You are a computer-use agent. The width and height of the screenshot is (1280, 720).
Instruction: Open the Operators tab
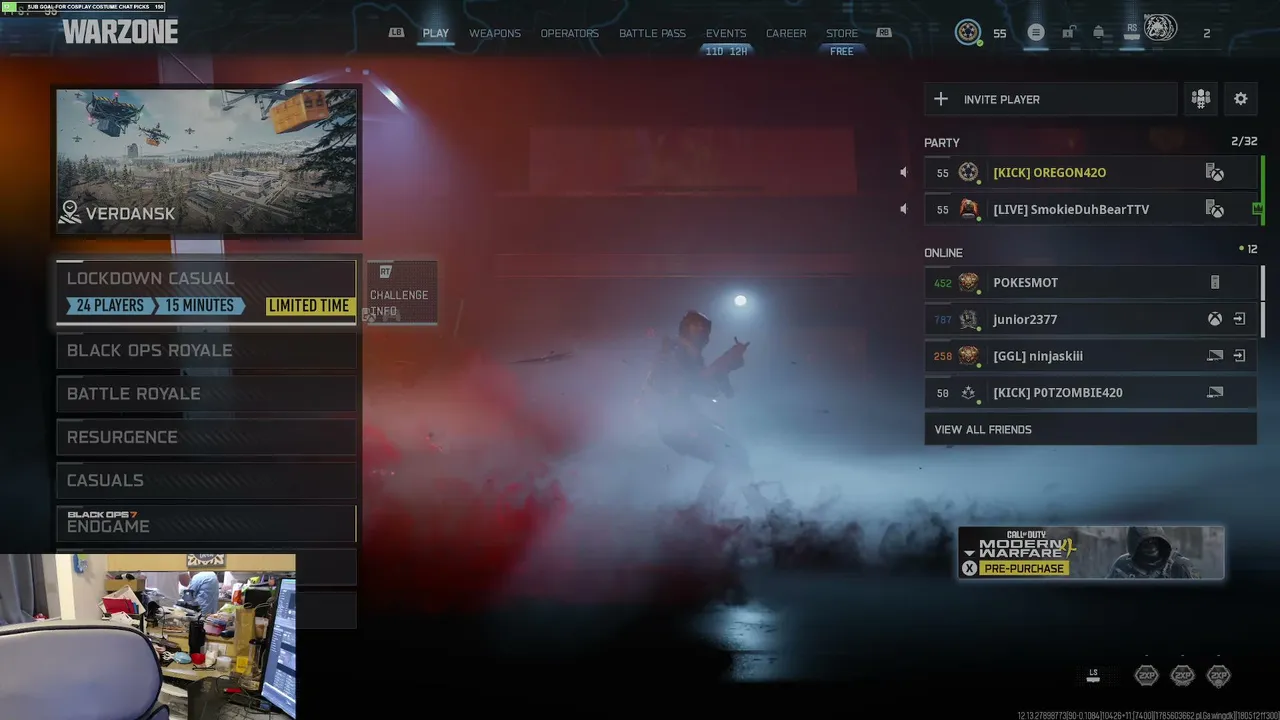[570, 33]
